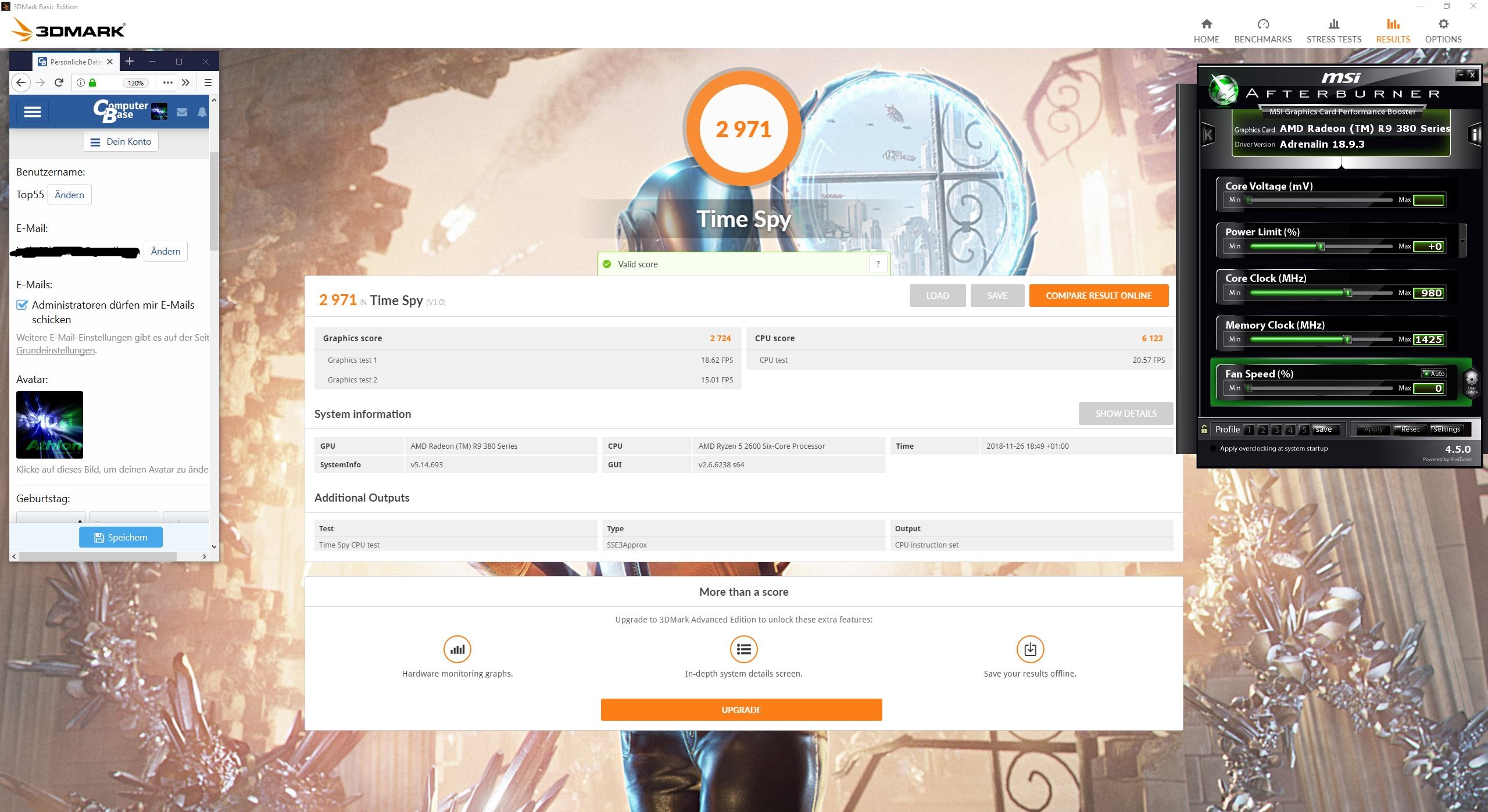Click the ComputerBase logo
This screenshot has height=812, width=1488.
[121, 110]
